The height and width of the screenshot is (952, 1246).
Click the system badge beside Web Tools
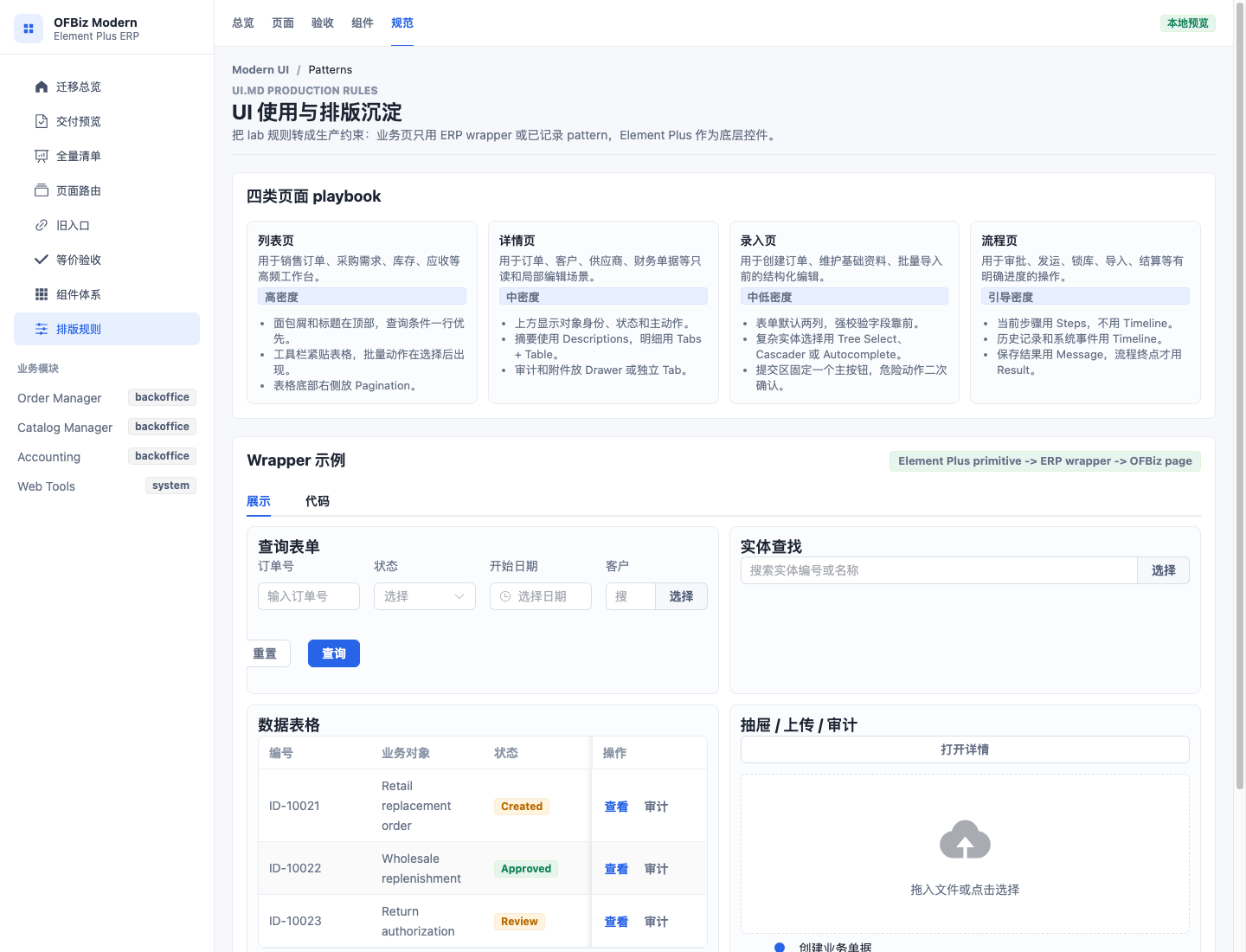pyautogui.click(x=170, y=486)
